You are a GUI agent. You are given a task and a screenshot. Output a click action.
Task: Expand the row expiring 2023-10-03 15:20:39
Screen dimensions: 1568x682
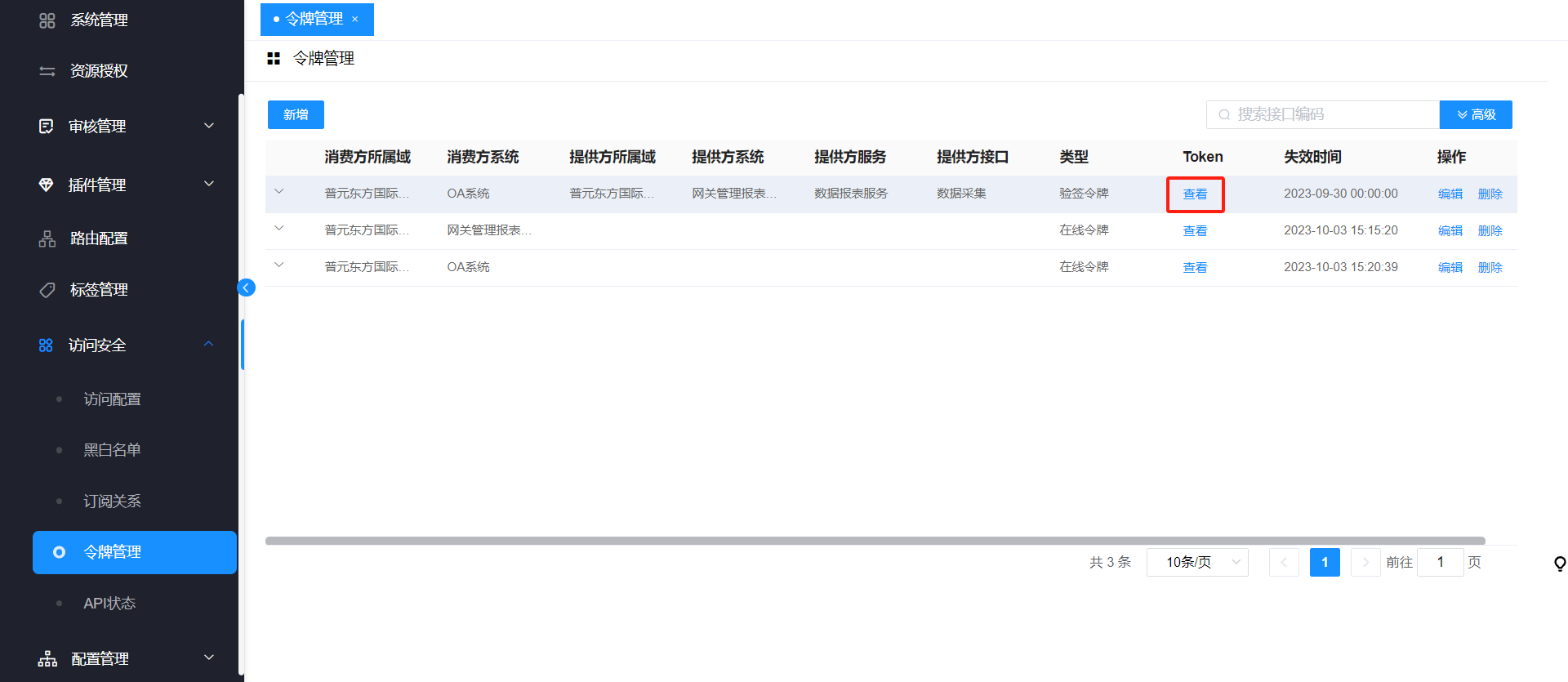click(x=279, y=265)
